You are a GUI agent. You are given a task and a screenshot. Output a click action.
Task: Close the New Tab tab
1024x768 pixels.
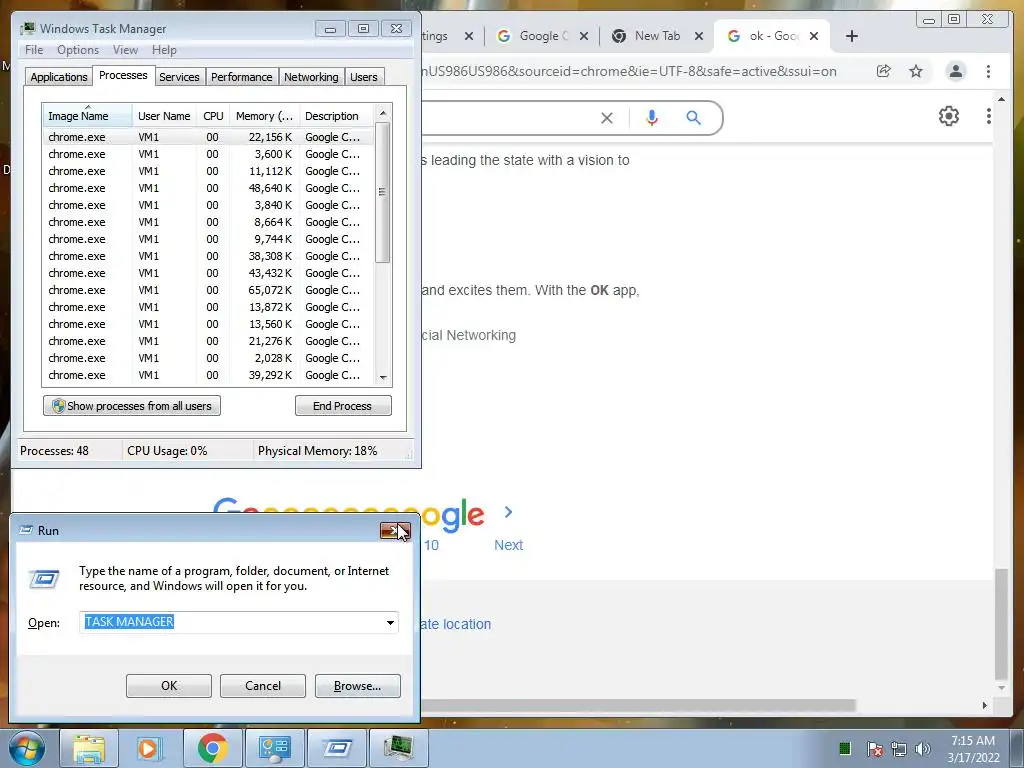pos(699,36)
